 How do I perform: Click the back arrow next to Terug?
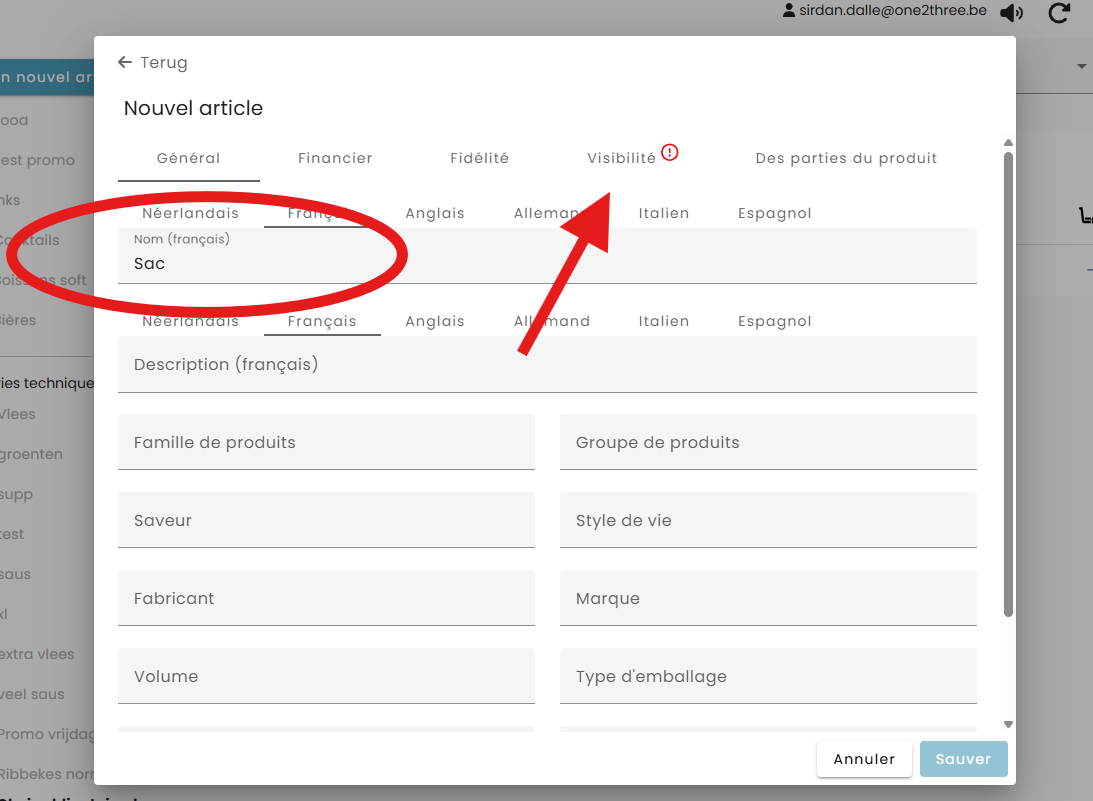coord(125,63)
